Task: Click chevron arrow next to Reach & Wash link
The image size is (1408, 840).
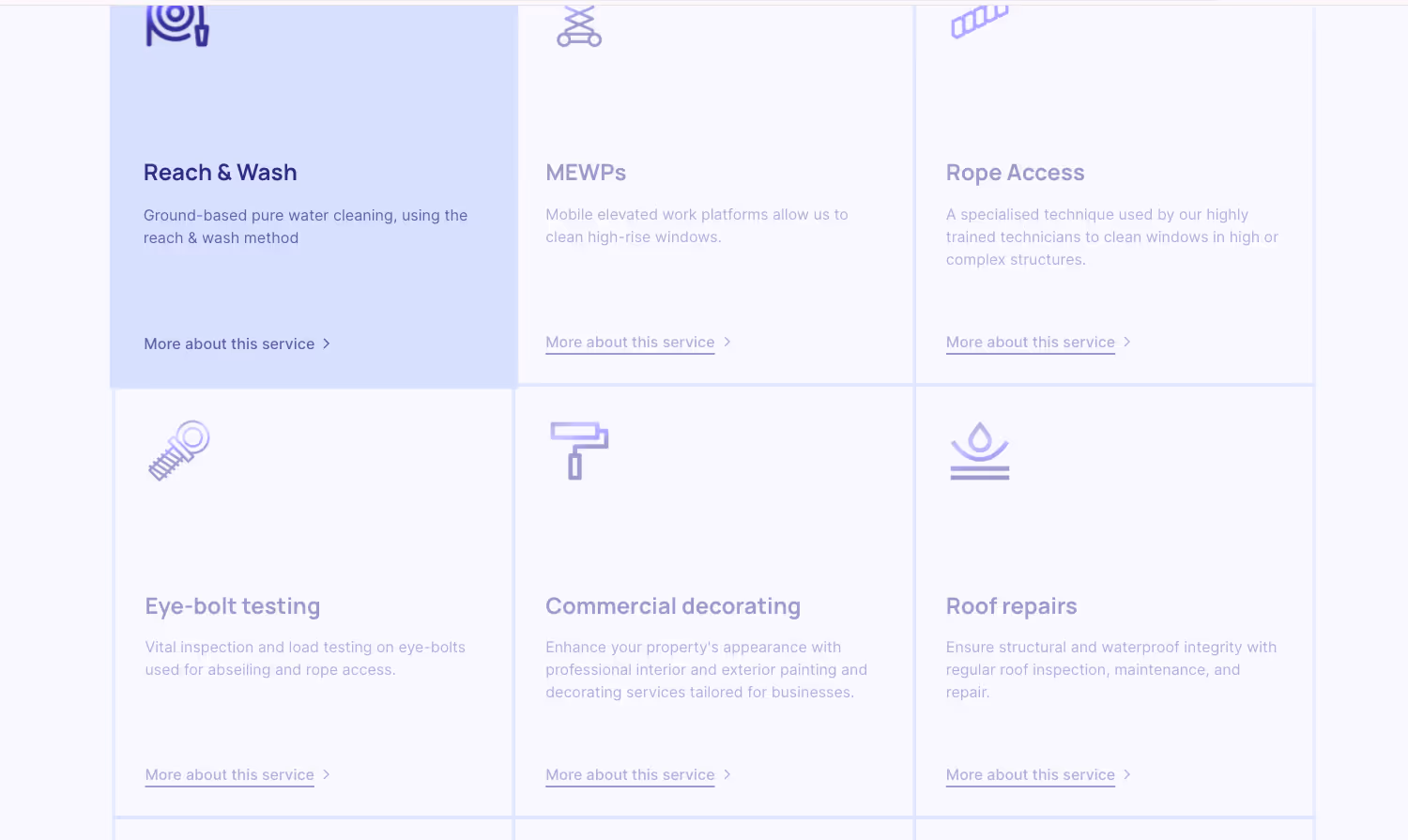Action: point(327,344)
